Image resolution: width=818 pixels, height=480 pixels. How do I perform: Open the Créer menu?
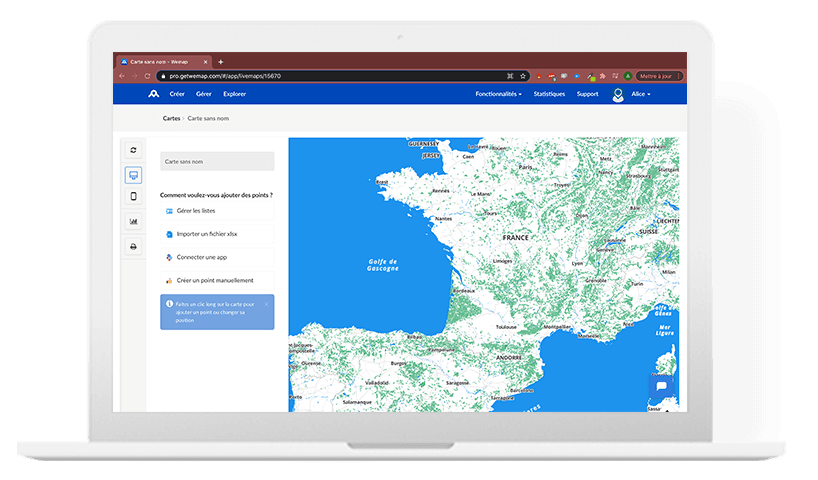177,94
